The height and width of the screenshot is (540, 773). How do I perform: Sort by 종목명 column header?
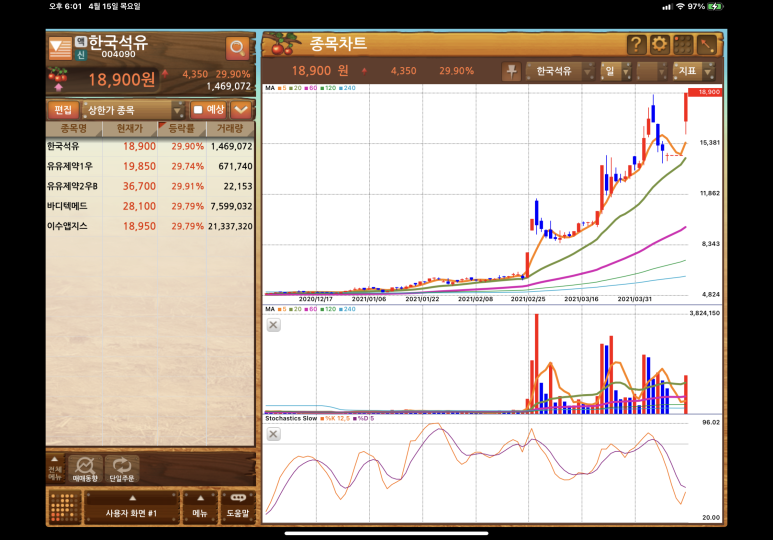[74, 129]
